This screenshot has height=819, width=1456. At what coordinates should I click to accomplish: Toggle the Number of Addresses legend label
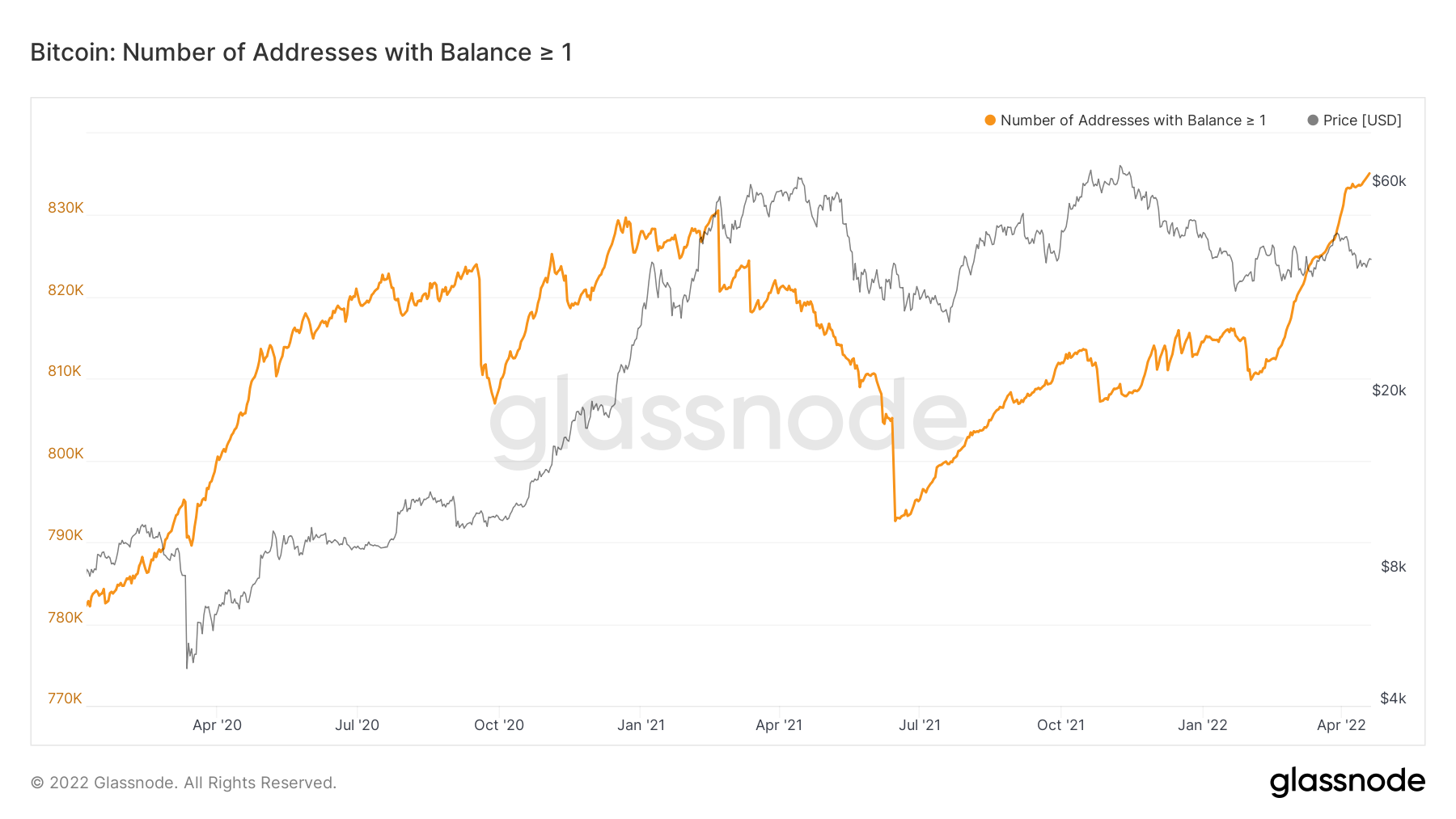point(1132,120)
